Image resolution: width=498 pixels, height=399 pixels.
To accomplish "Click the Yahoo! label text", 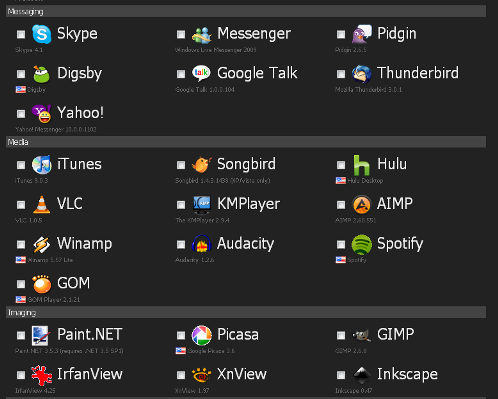I will tap(80, 113).
